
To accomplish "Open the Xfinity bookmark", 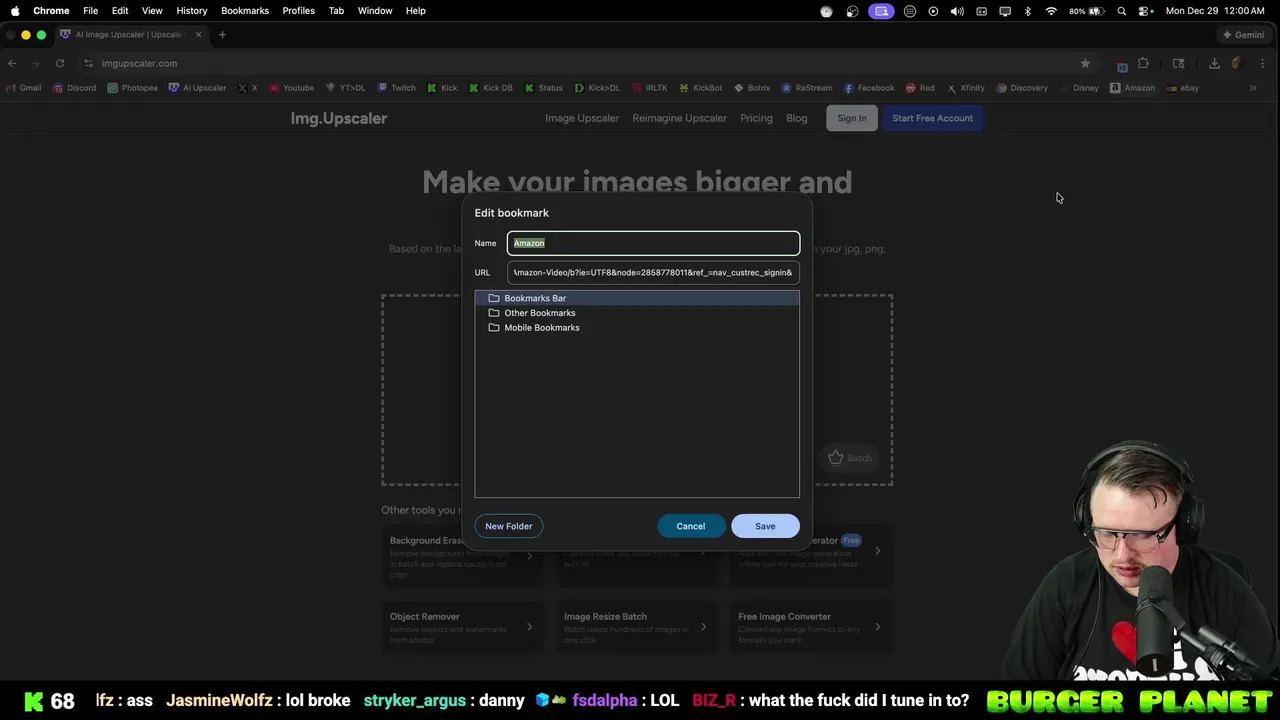I will [x=966, y=88].
